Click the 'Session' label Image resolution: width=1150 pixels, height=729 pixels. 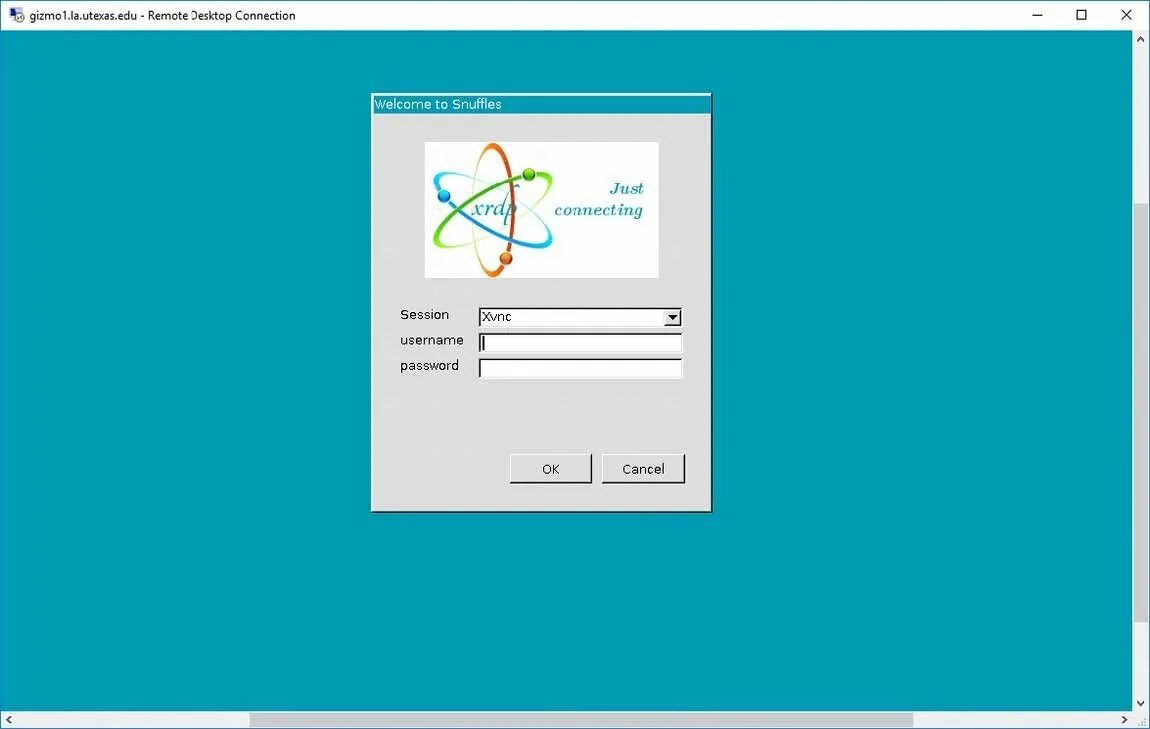(x=424, y=315)
